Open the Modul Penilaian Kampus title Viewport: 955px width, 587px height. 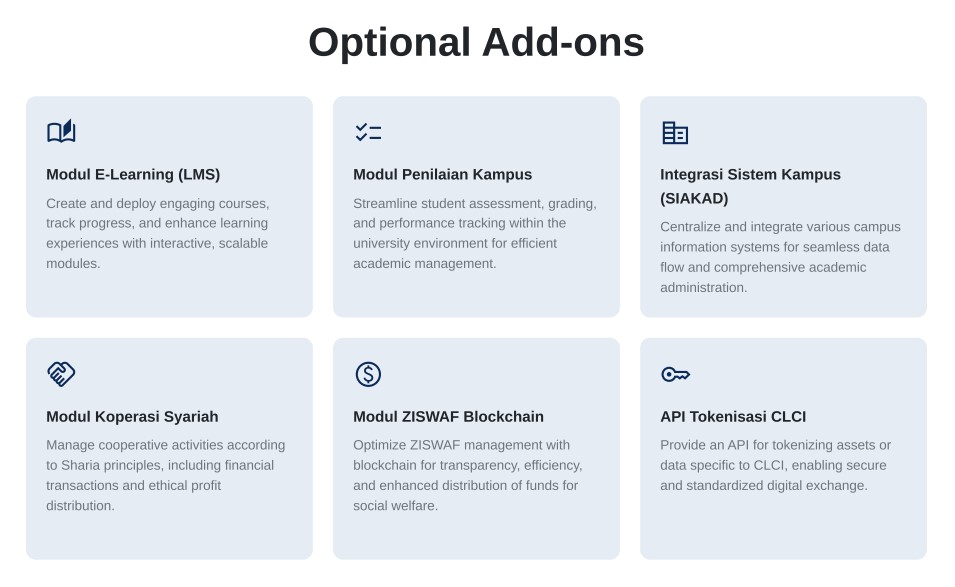[x=442, y=174]
